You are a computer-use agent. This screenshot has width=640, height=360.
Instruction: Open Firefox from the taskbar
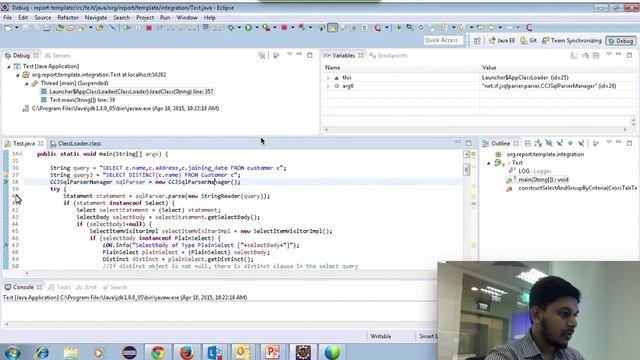[187, 352]
